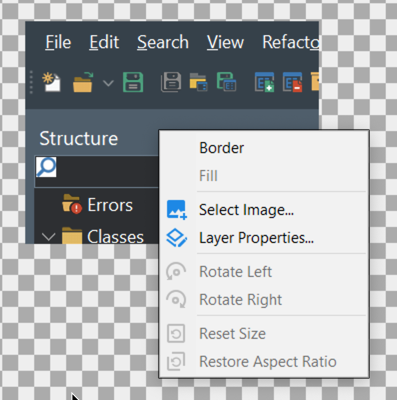Image resolution: width=397 pixels, height=400 pixels.
Task: Click the gray Save All icon
Action: point(171,82)
